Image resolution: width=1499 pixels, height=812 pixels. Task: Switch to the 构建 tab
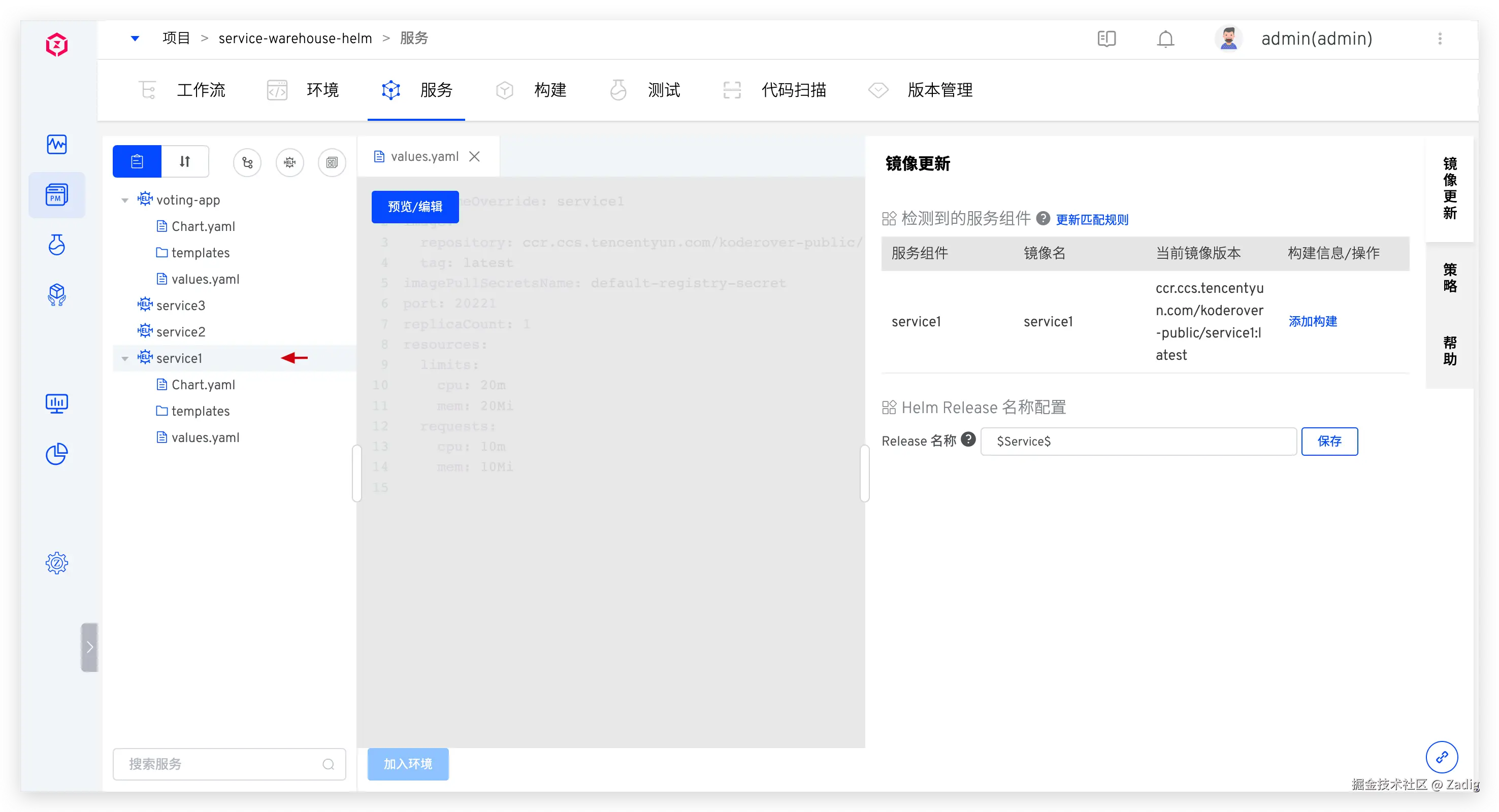[x=531, y=90]
